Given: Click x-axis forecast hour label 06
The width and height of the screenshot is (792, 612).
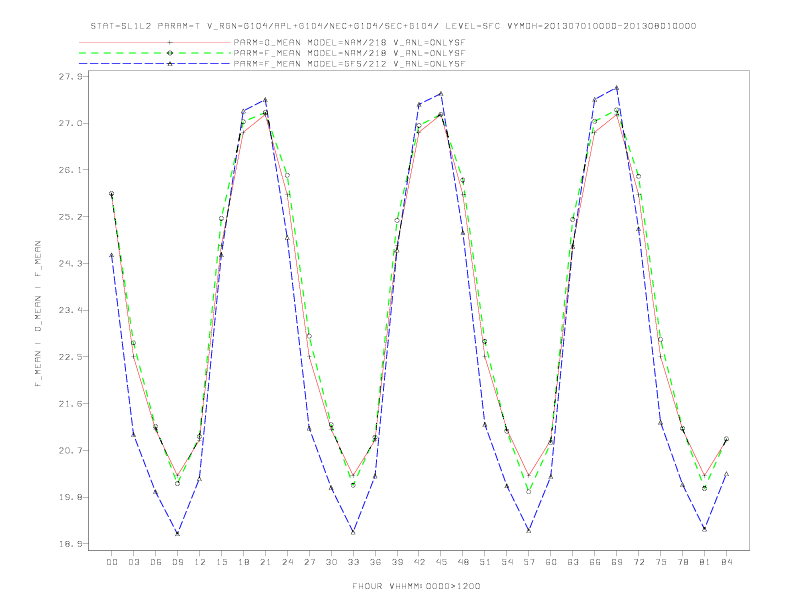Looking at the screenshot, I should pyautogui.click(x=156, y=562).
